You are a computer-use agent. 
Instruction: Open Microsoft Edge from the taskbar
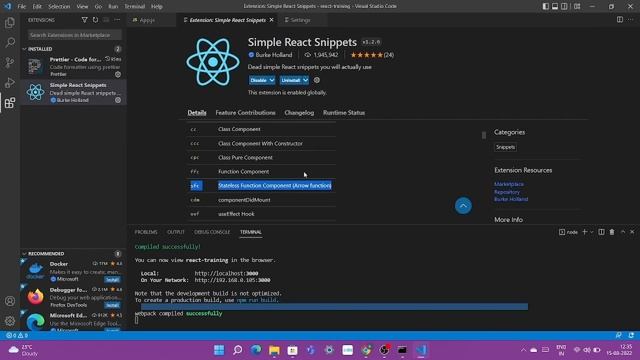pos(256,350)
